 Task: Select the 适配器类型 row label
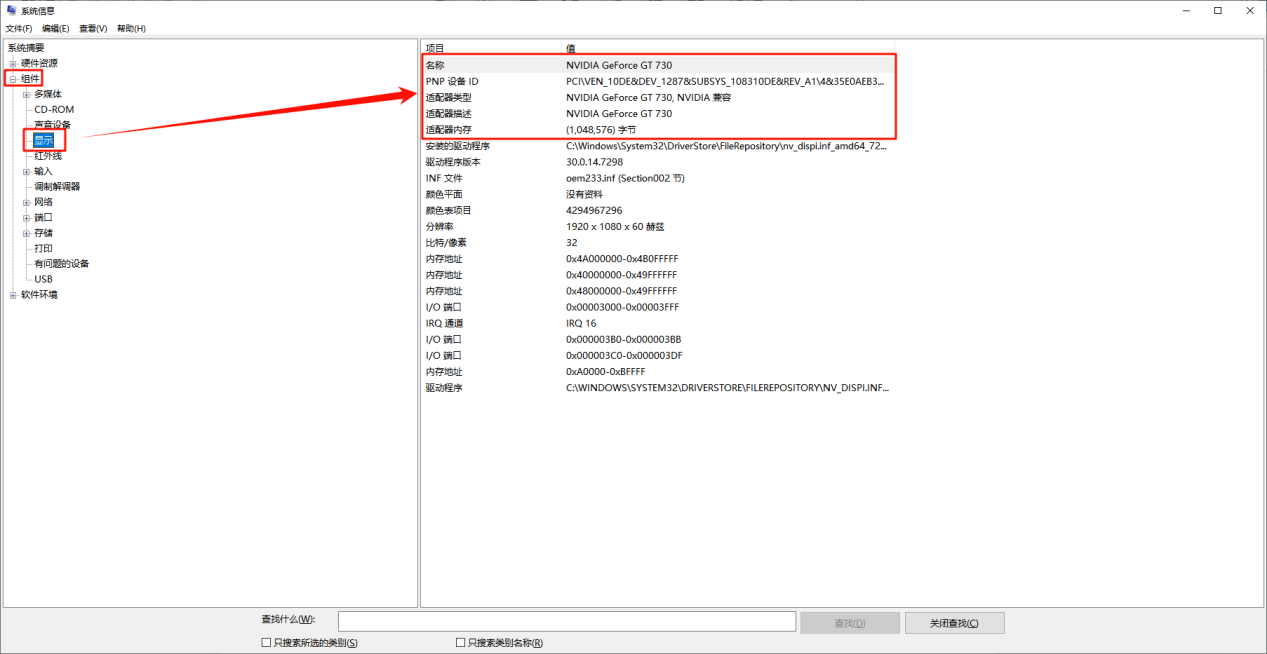click(x=448, y=98)
